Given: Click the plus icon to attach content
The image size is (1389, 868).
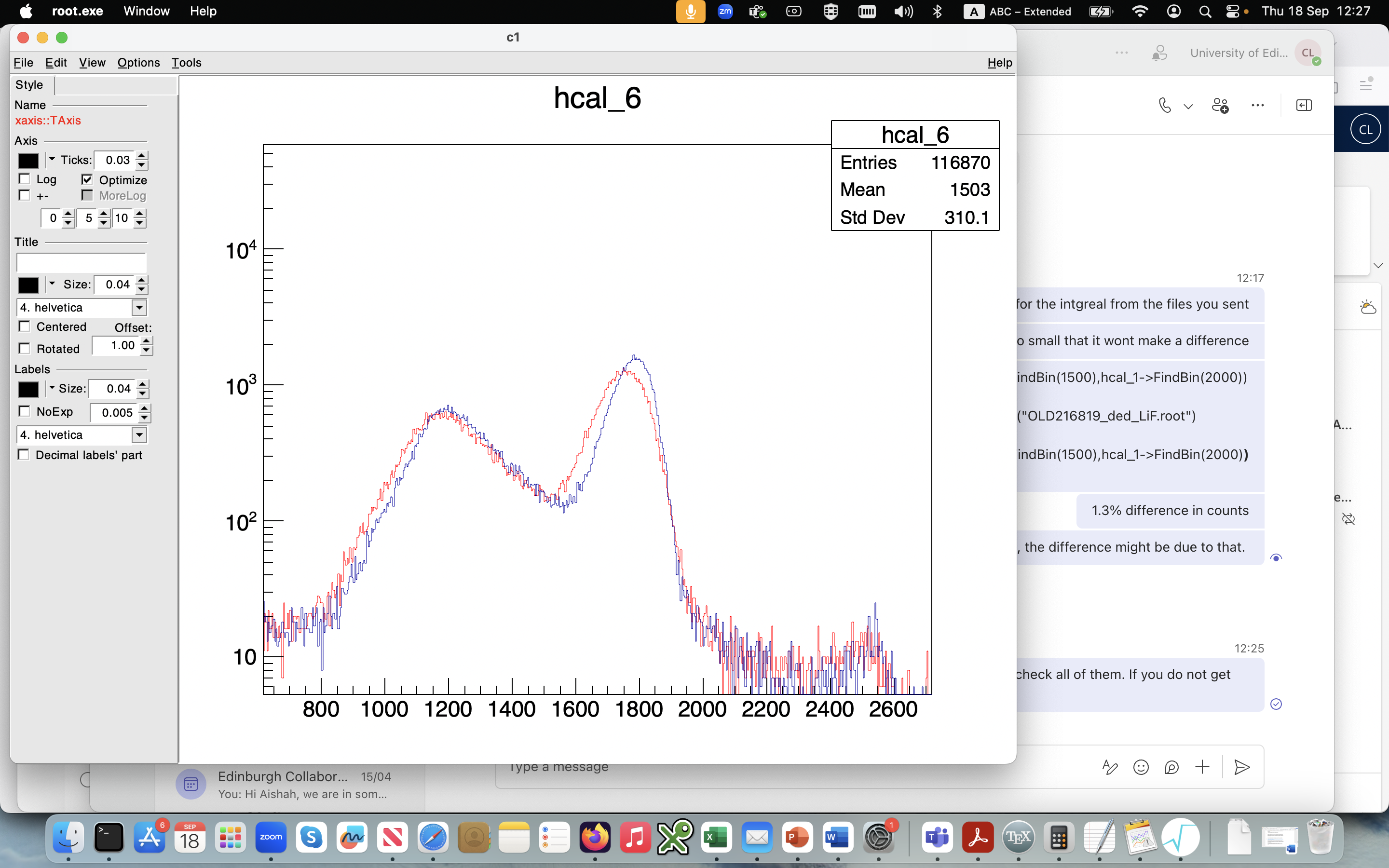Looking at the screenshot, I should click(x=1202, y=767).
